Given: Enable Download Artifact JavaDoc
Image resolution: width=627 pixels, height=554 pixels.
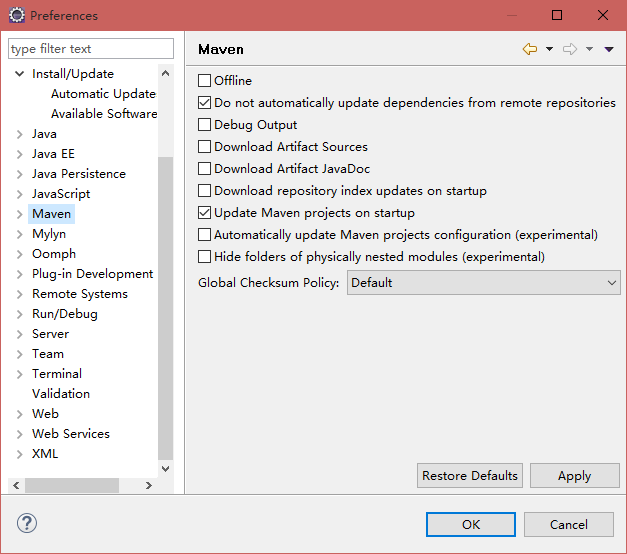Looking at the screenshot, I should pyautogui.click(x=204, y=168).
